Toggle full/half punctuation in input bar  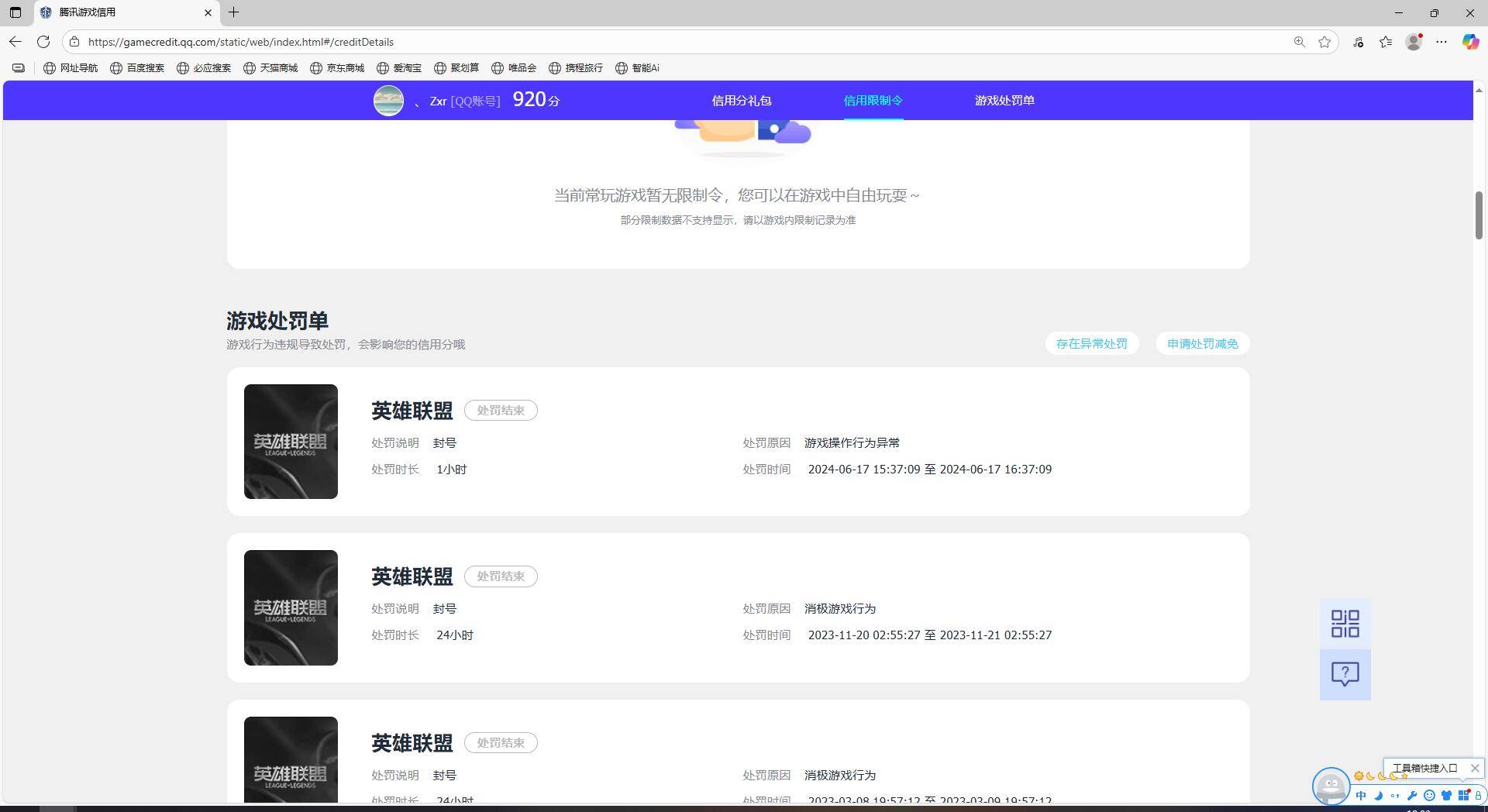(1395, 796)
